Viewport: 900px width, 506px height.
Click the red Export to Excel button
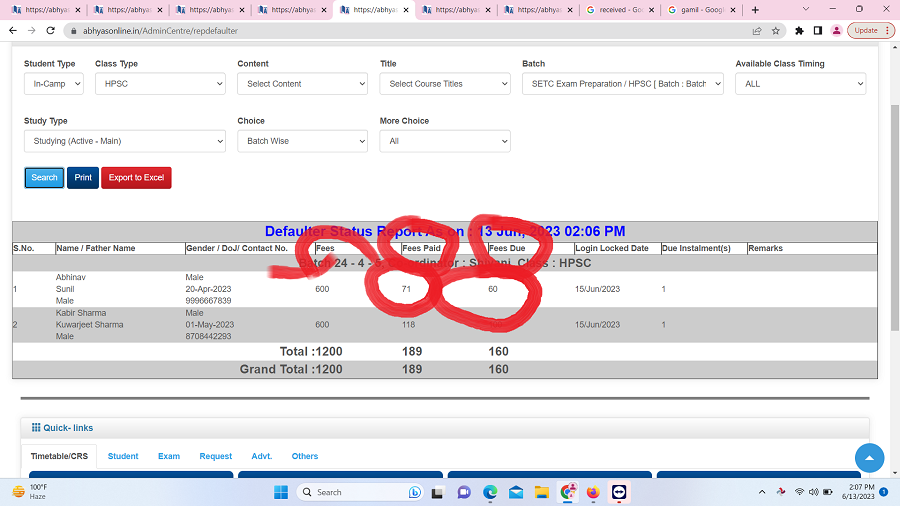coord(136,178)
